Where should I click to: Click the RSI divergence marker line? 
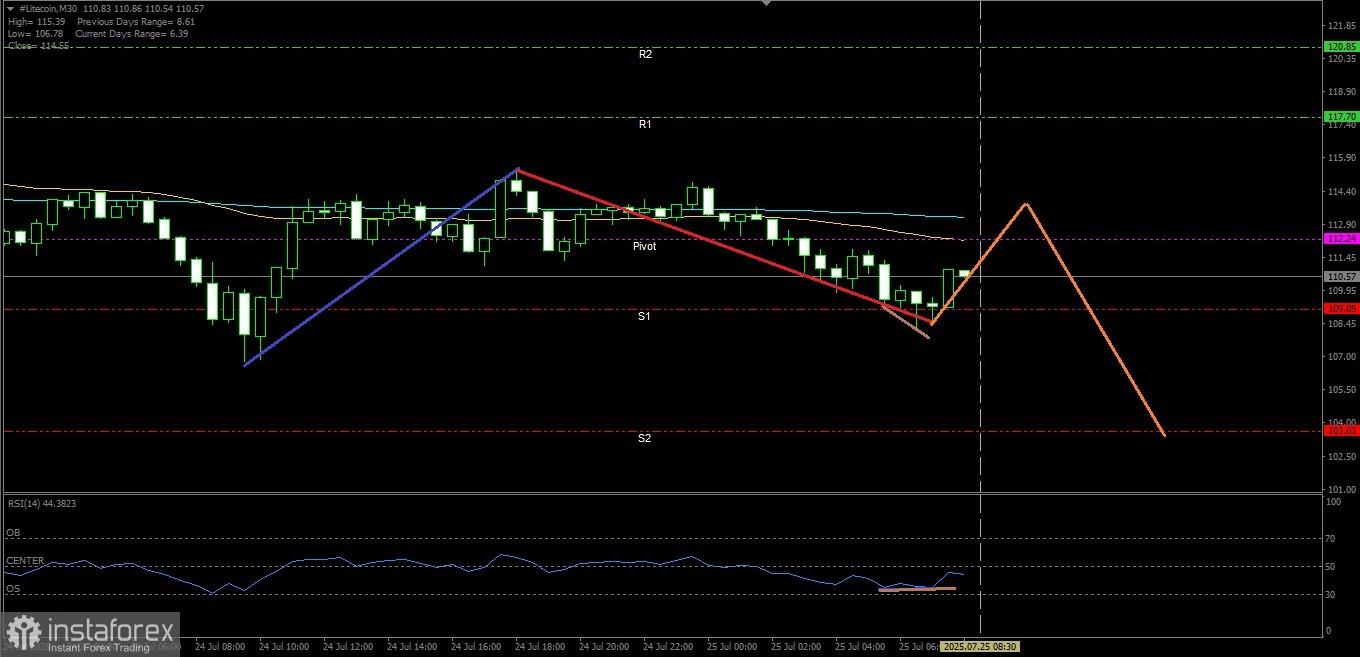(917, 589)
